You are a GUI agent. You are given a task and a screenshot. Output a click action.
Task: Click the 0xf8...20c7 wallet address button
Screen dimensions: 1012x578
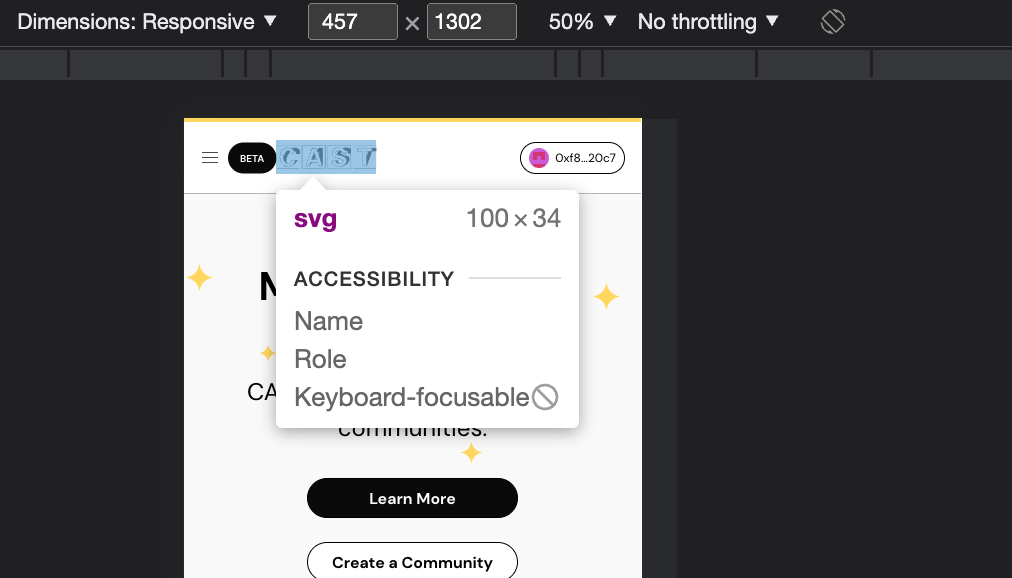(572, 158)
